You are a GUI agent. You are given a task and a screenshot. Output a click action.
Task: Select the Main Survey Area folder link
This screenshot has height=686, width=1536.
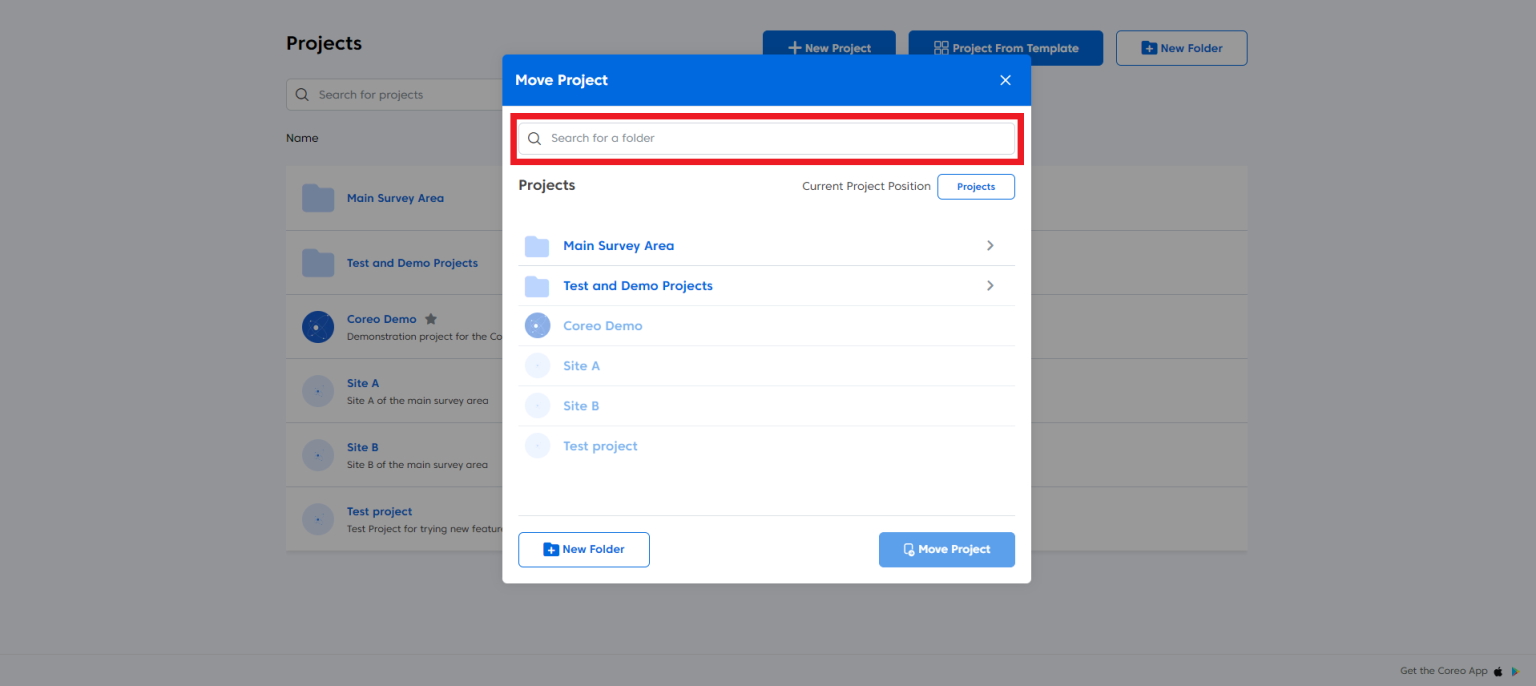coord(618,245)
